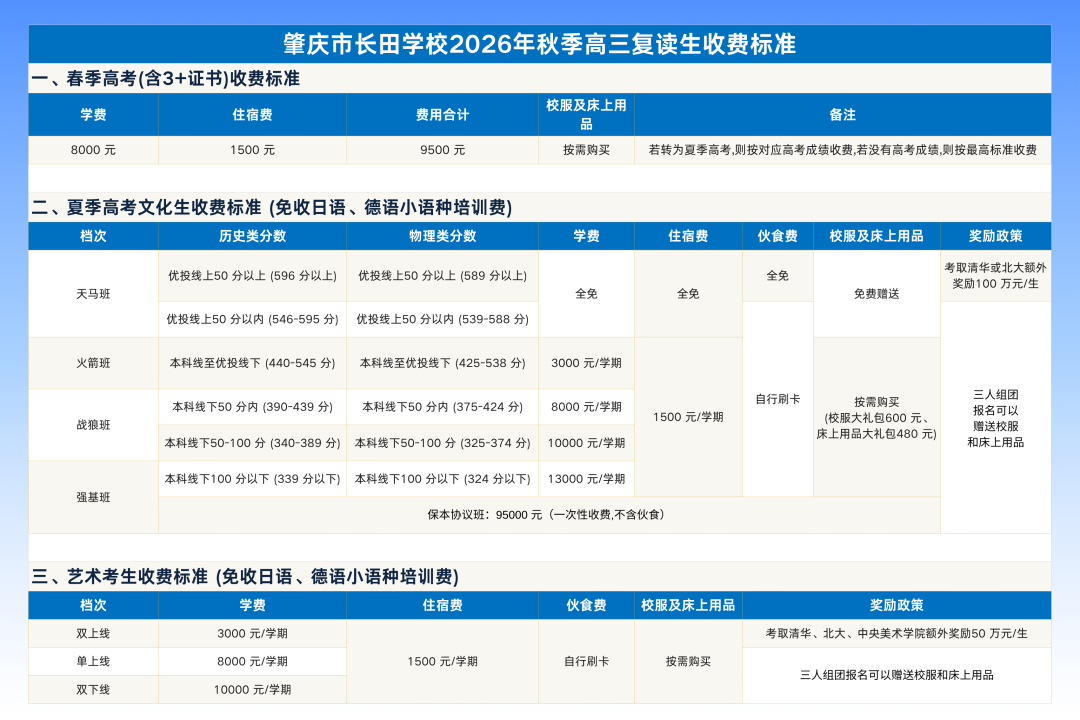Screen dimensions: 1080x720
Task: Click the 10000 元/学期 cell in culture table
Action: click(x=586, y=443)
